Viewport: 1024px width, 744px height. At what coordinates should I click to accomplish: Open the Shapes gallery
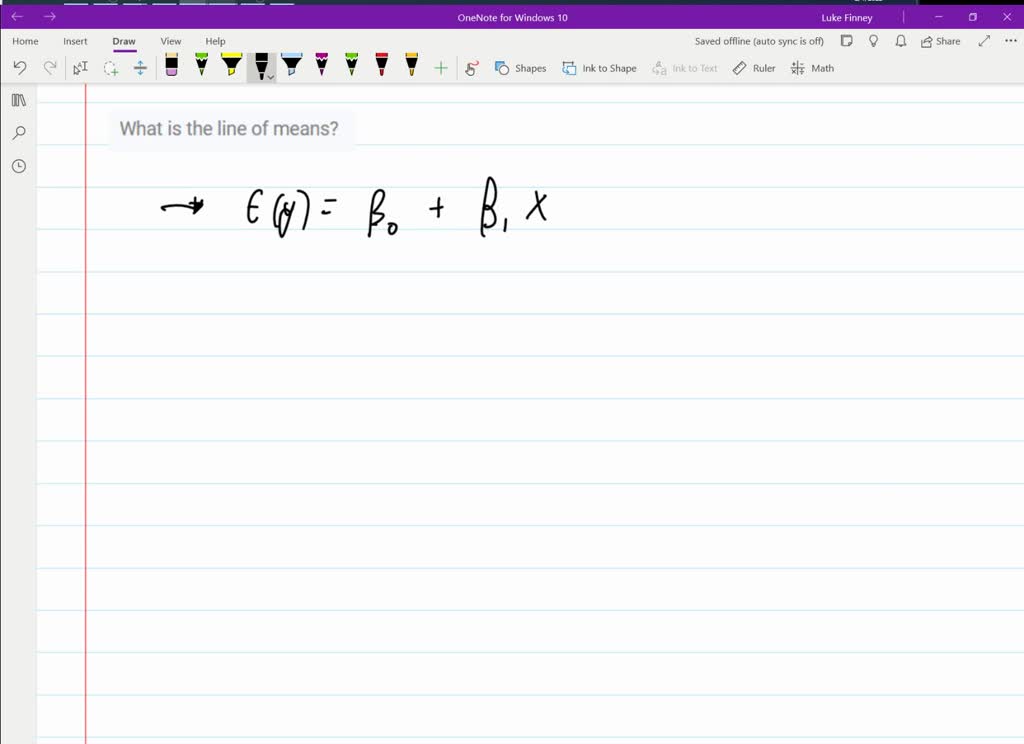coord(520,68)
